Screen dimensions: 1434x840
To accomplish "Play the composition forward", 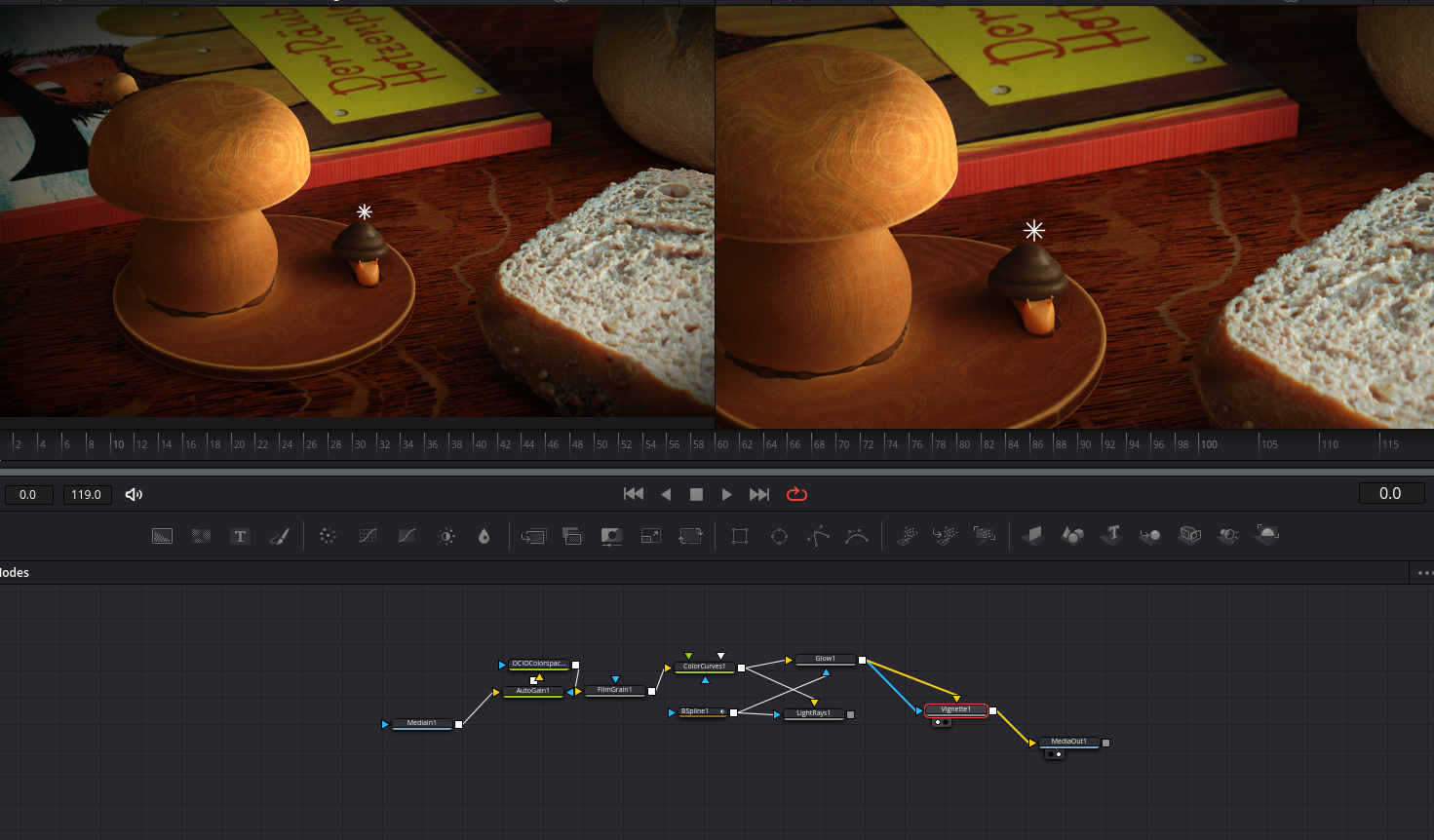I will [726, 494].
